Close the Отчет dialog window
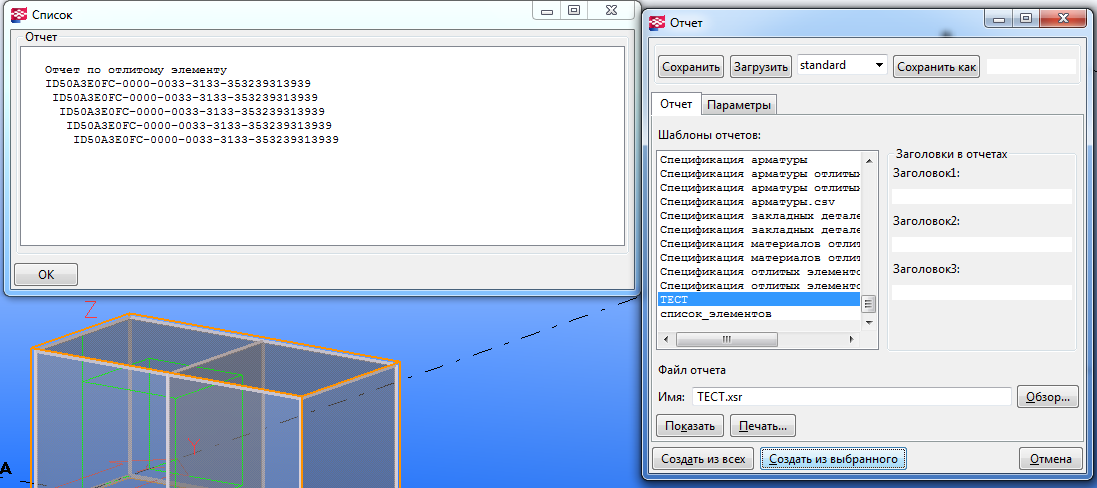Viewport: 1097px width, 488px height. pos(1064,20)
